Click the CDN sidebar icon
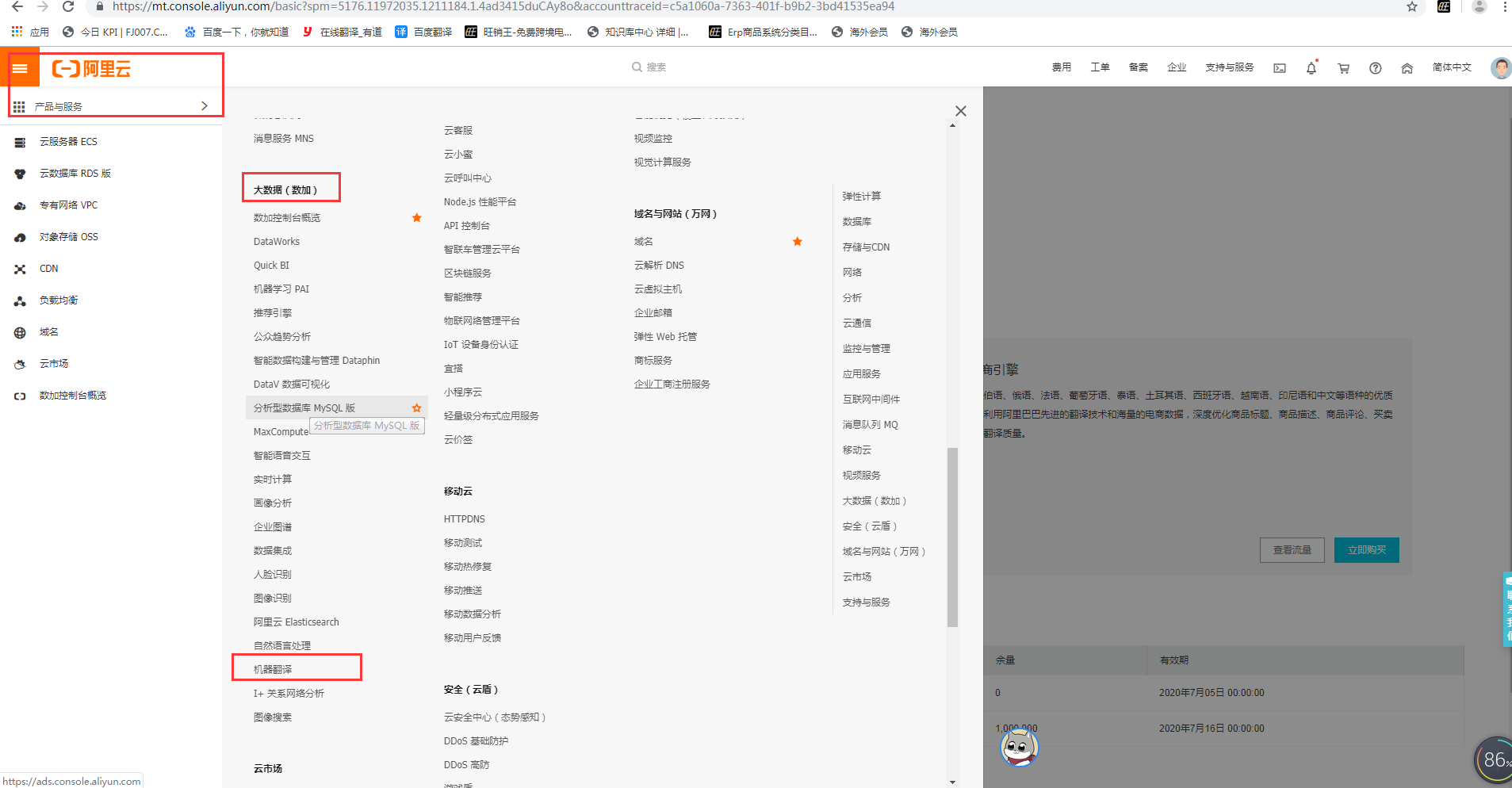This screenshot has width=1512, height=788. click(x=21, y=269)
